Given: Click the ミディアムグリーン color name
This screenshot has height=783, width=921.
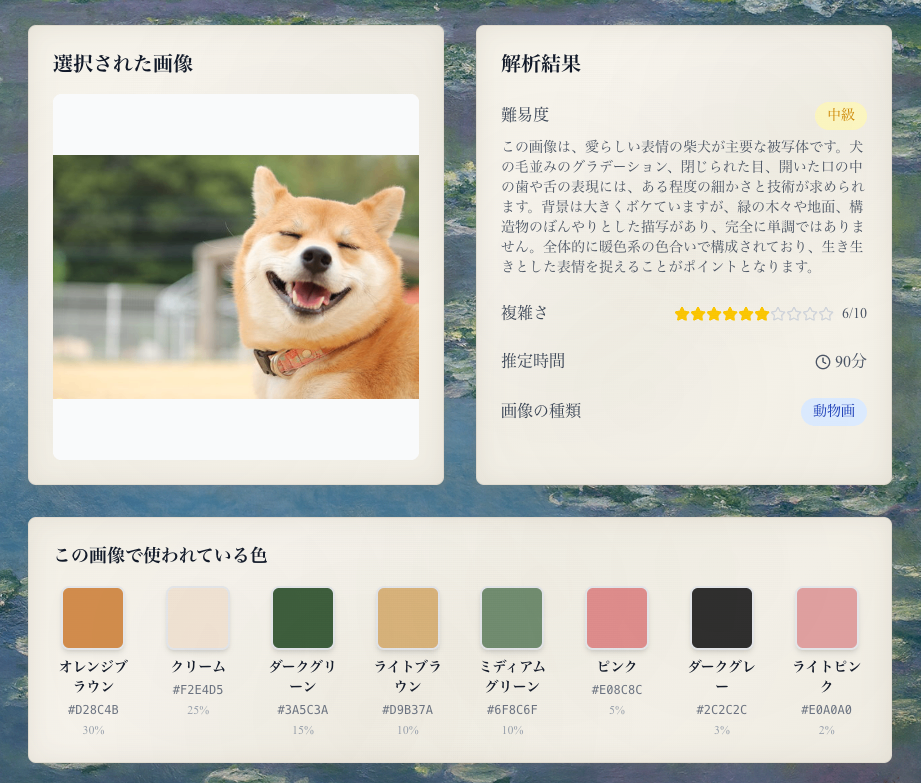Looking at the screenshot, I should [x=512, y=676].
